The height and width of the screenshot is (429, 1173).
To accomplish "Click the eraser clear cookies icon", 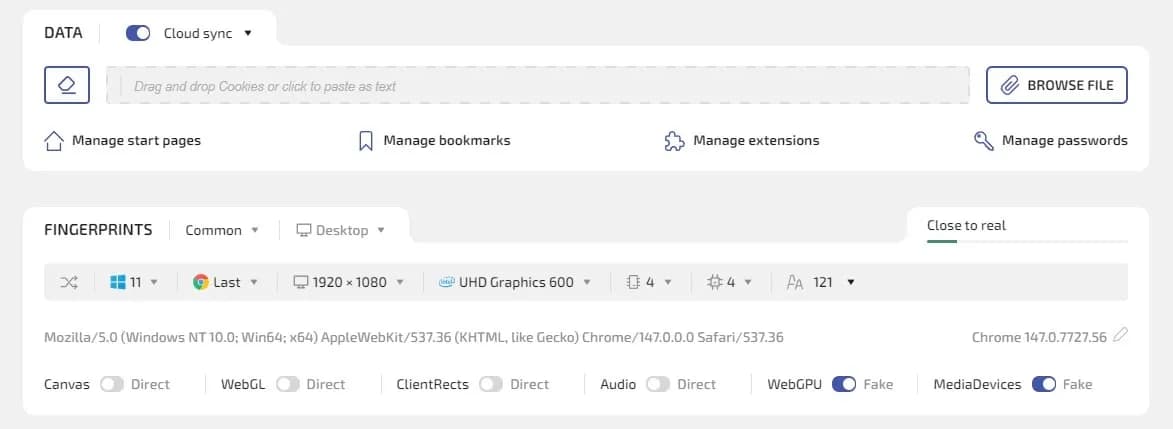I will [67, 85].
